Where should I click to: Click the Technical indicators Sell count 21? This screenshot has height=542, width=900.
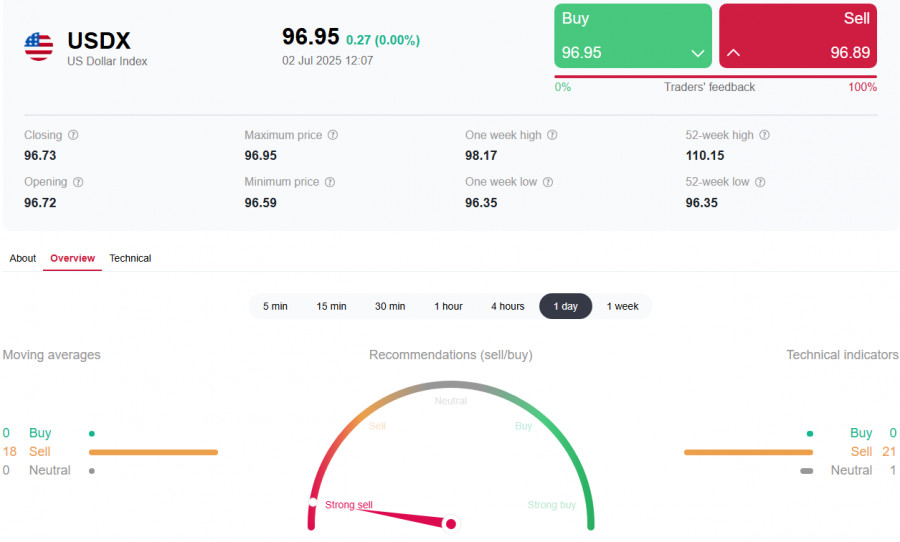[x=889, y=452]
